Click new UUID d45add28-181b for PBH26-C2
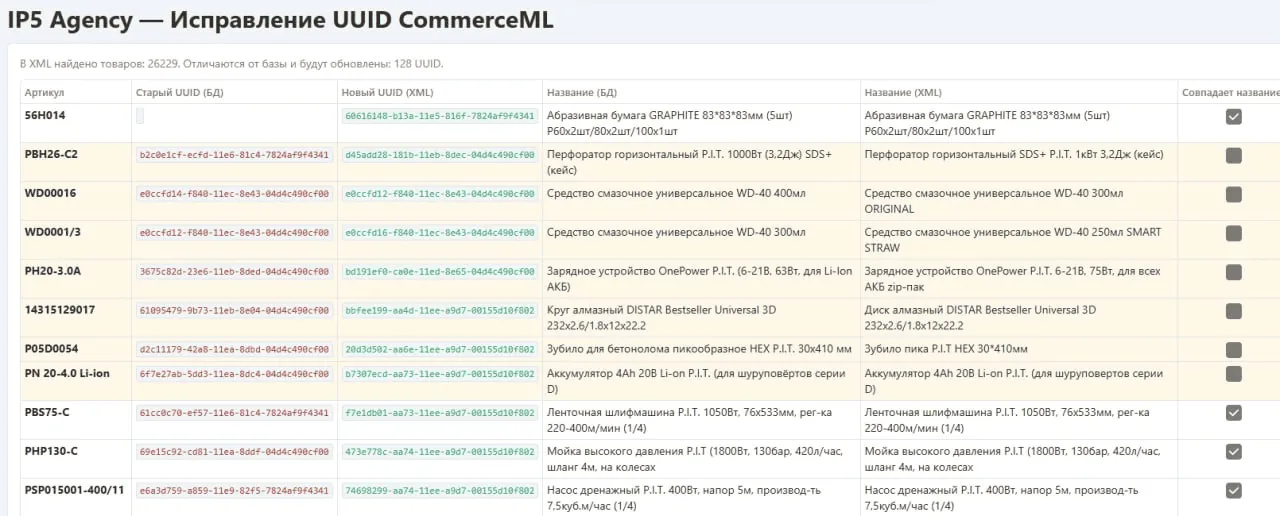The height and width of the screenshot is (516, 1280). pyautogui.click(x=440, y=155)
